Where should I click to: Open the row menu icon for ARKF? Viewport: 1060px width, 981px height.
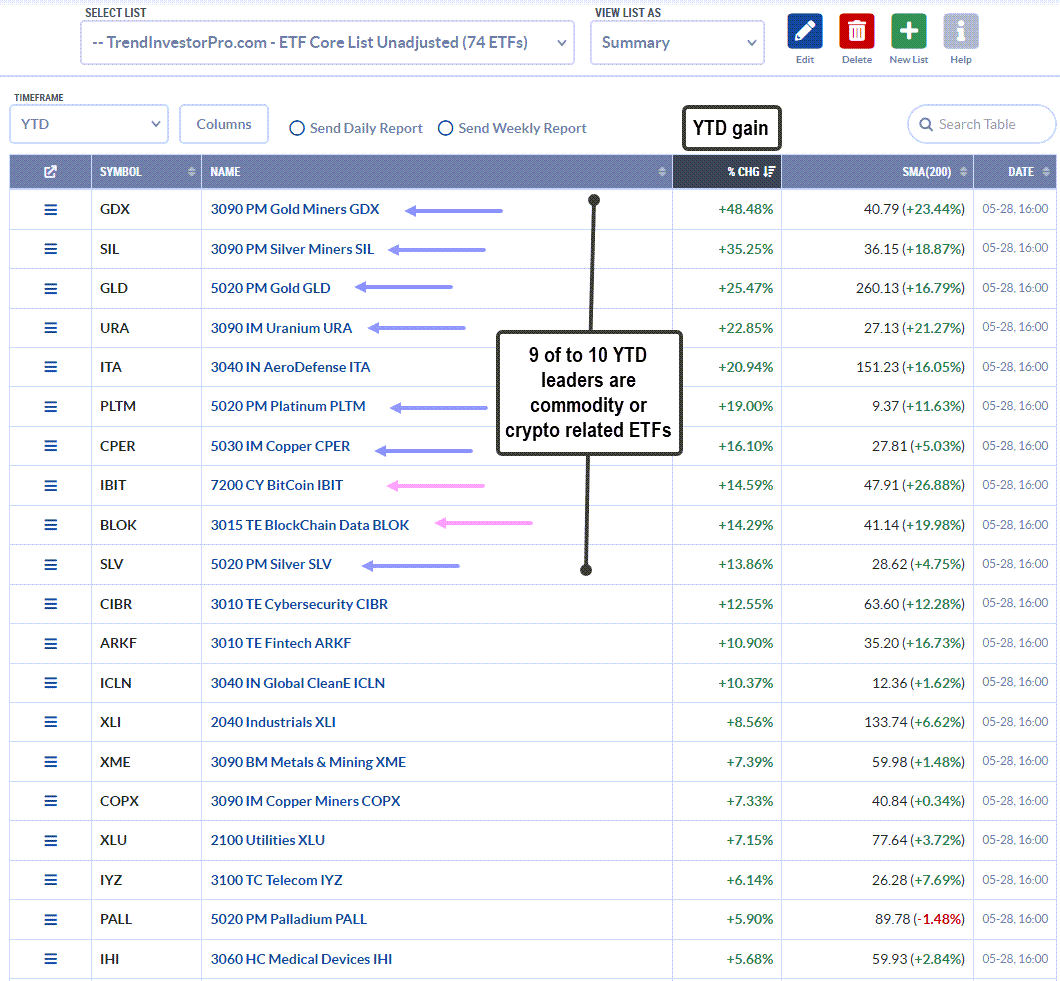point(51,644)
